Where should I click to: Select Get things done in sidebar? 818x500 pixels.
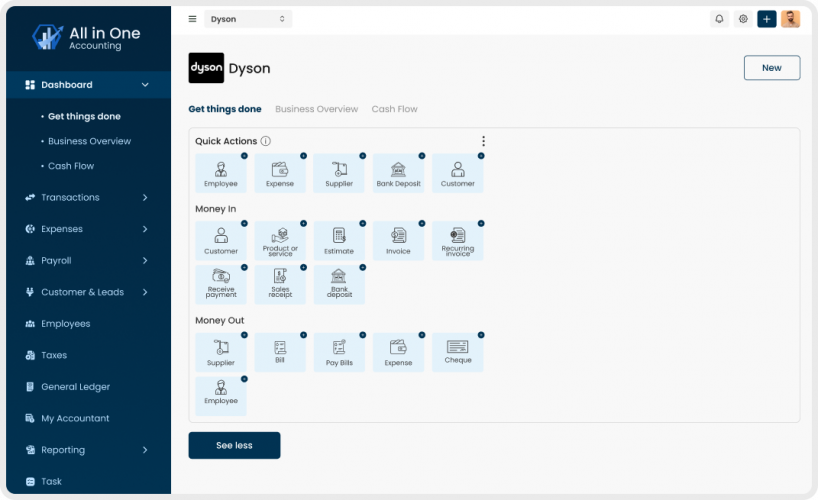[84, 116]
